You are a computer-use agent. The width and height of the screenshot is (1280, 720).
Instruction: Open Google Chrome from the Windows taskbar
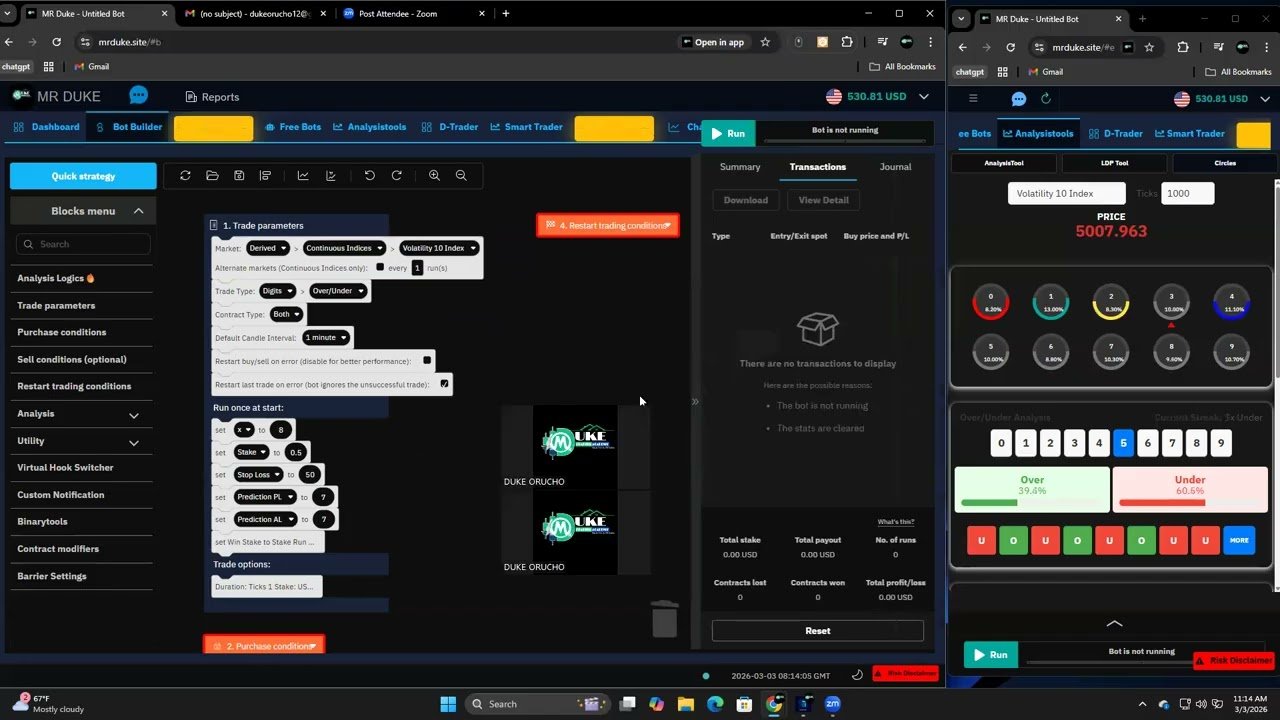[774, 703]
